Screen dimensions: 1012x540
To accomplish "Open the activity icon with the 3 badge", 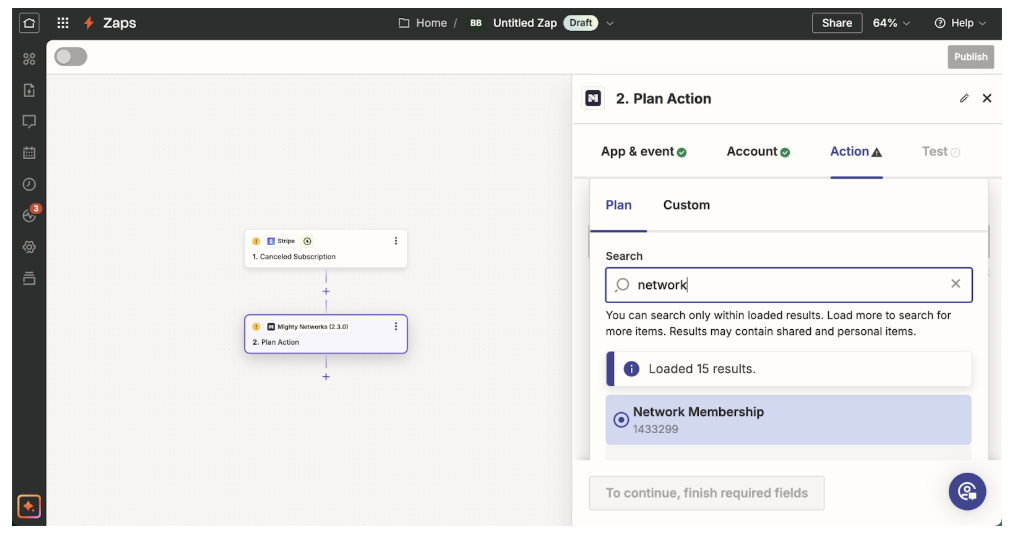I will [29, 216].
